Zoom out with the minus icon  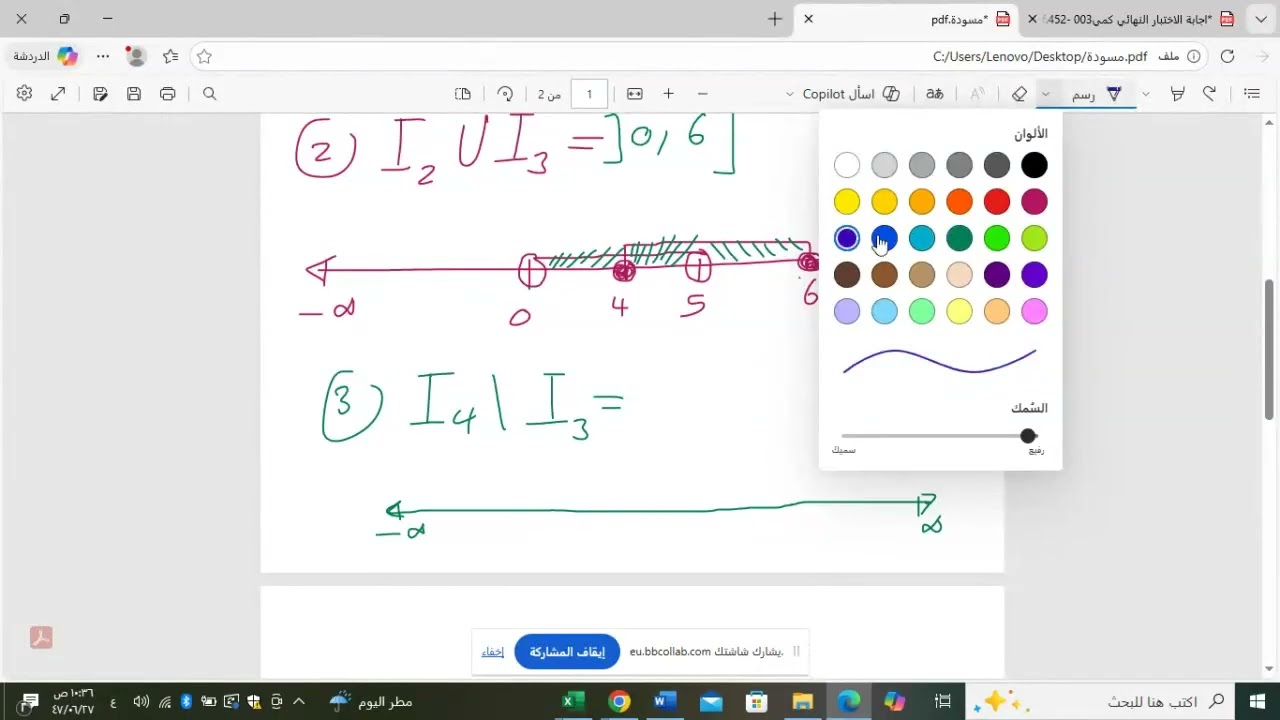[x=703, y=94]
